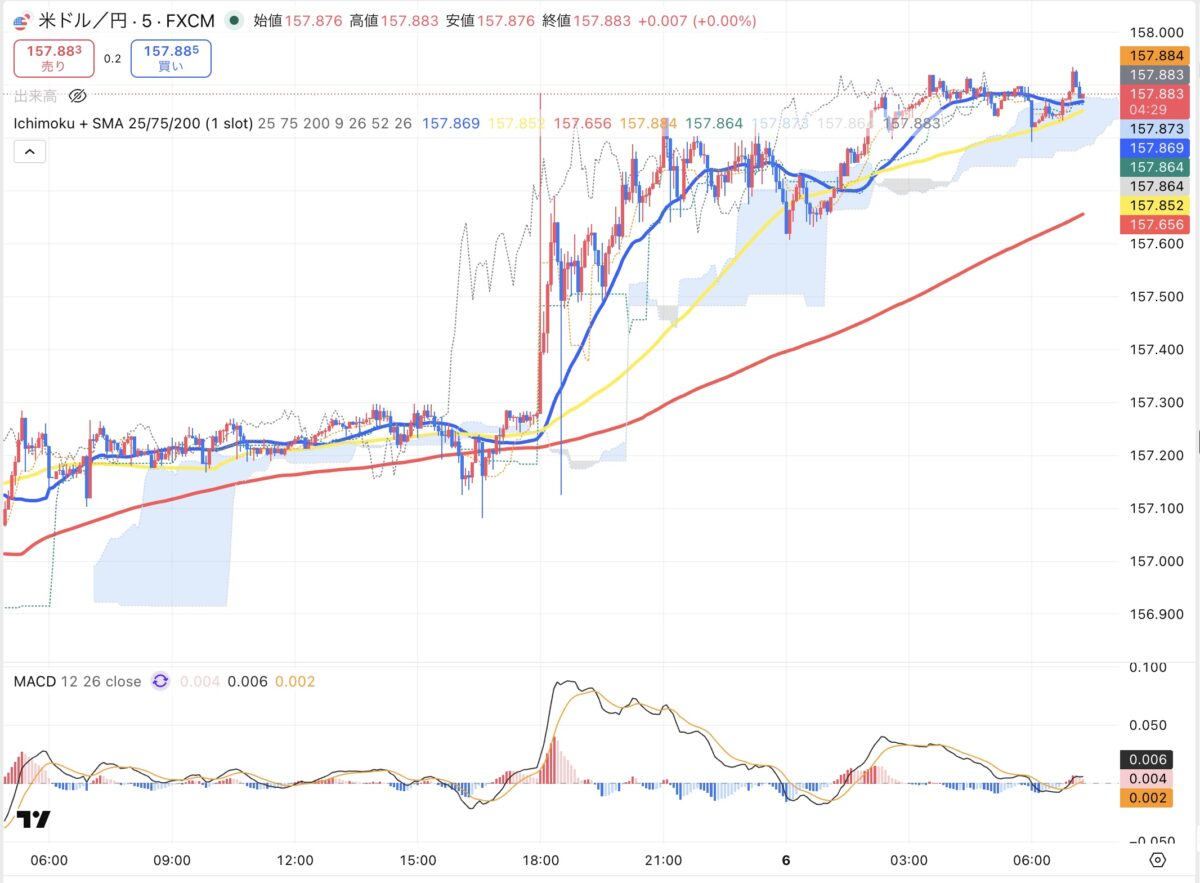Open chart settings via the hexagon gear icon
Screen dimensions: 1200x883
(x=1157, y=860)
